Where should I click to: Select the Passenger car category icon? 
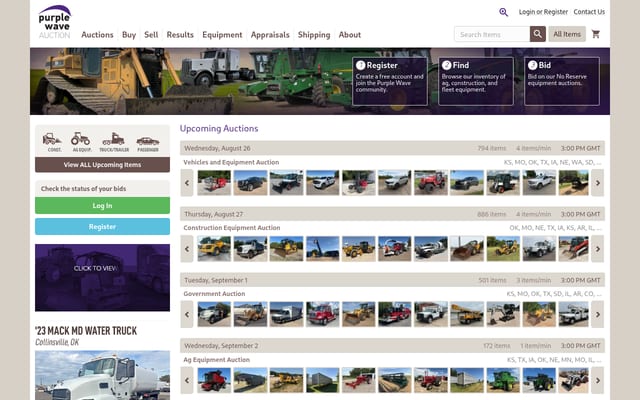tap(148, 143)
